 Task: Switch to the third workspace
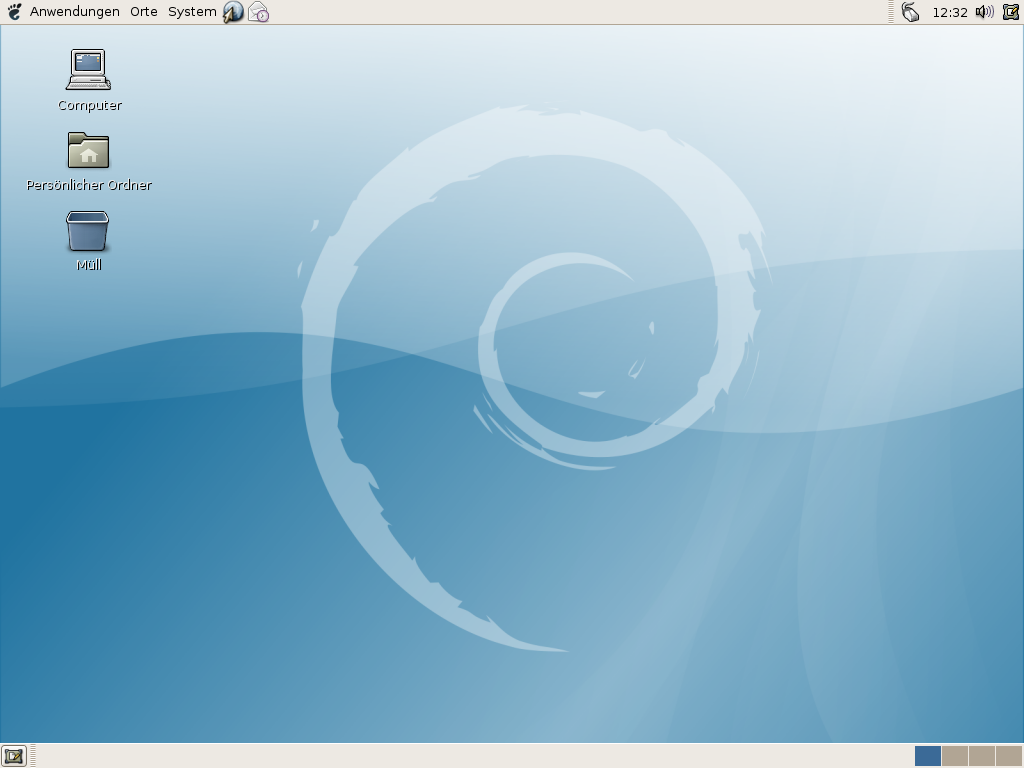981,756
